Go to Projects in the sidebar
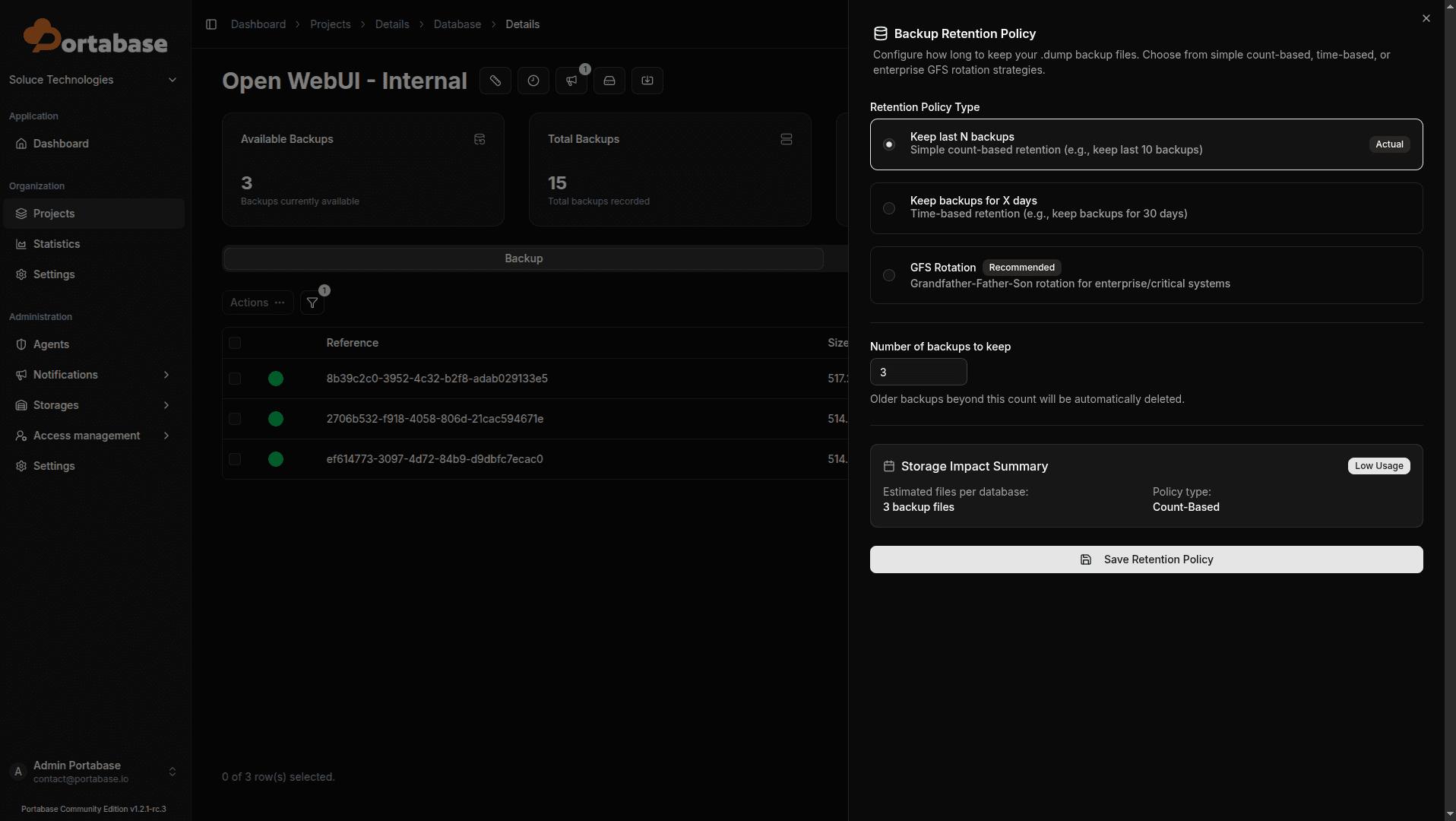 pos(93,214)
